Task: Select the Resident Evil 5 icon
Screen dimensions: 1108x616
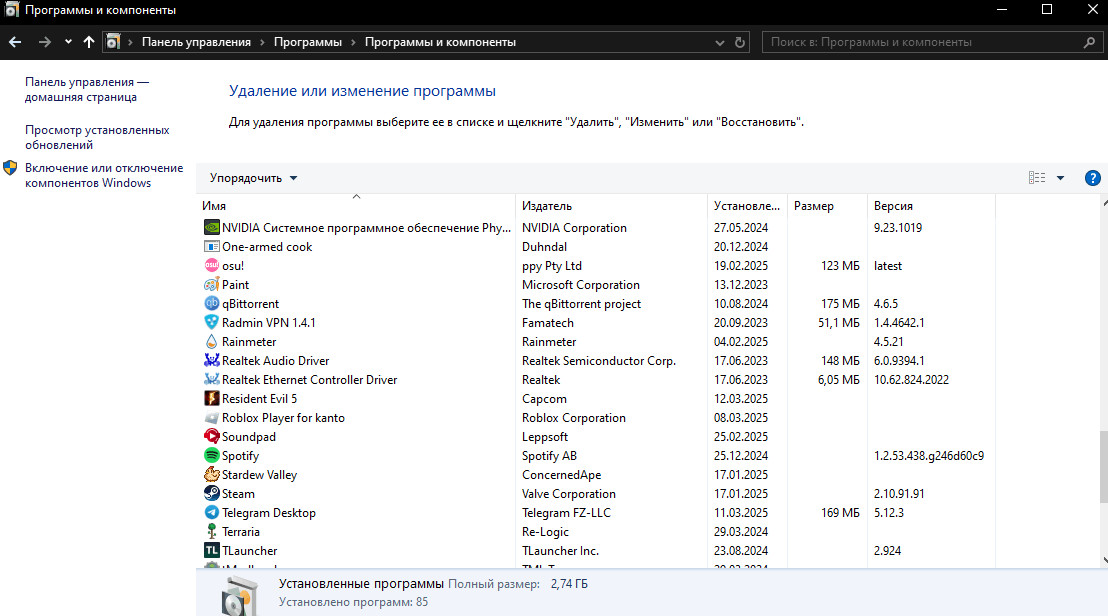Action: (x=211, y=398)
